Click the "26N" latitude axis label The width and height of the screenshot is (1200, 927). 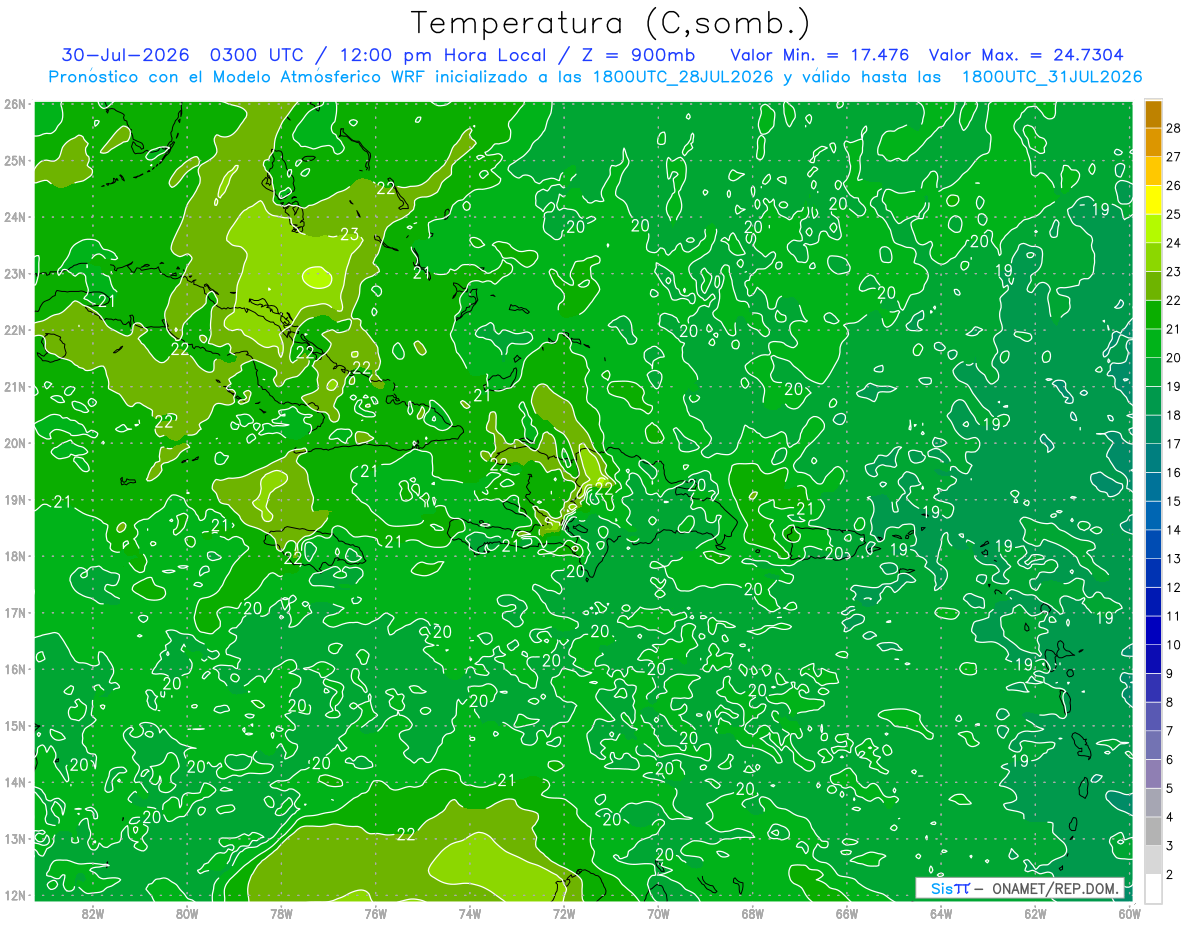click(x=14, y=104)
